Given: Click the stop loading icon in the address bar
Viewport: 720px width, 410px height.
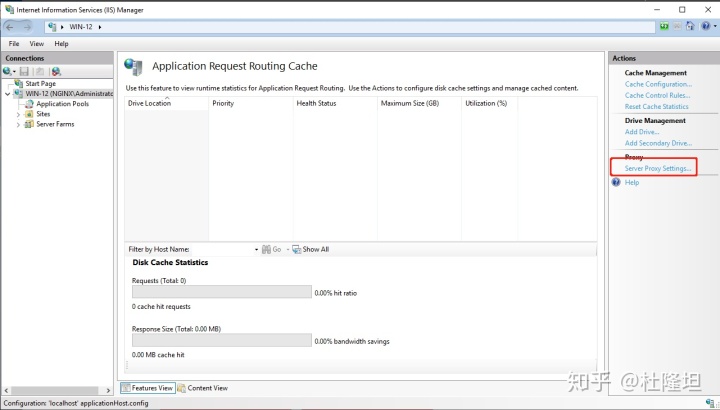Looking at the screenshot, I should click(677, 27).
